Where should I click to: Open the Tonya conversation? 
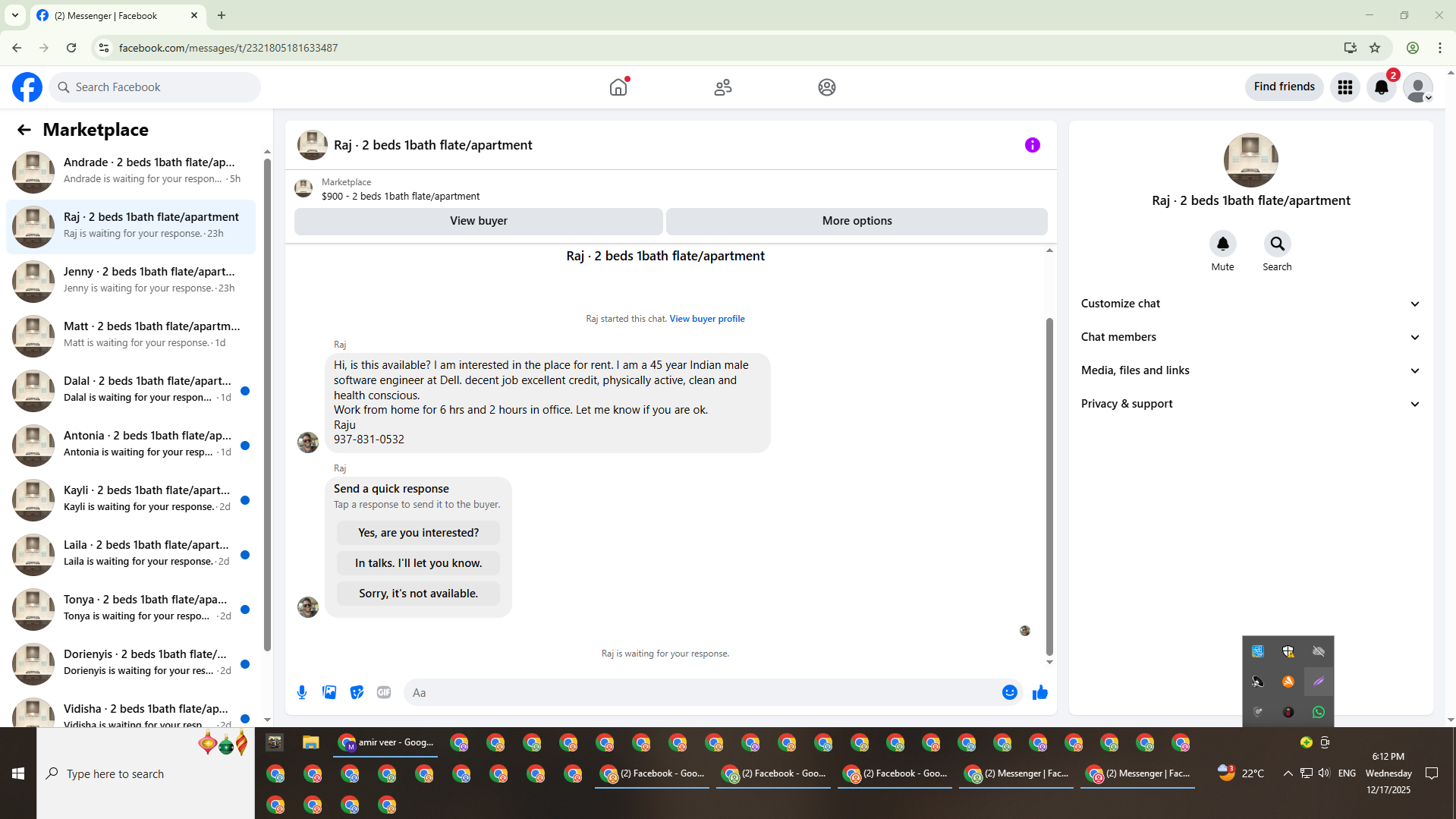(x=131, y=608)
